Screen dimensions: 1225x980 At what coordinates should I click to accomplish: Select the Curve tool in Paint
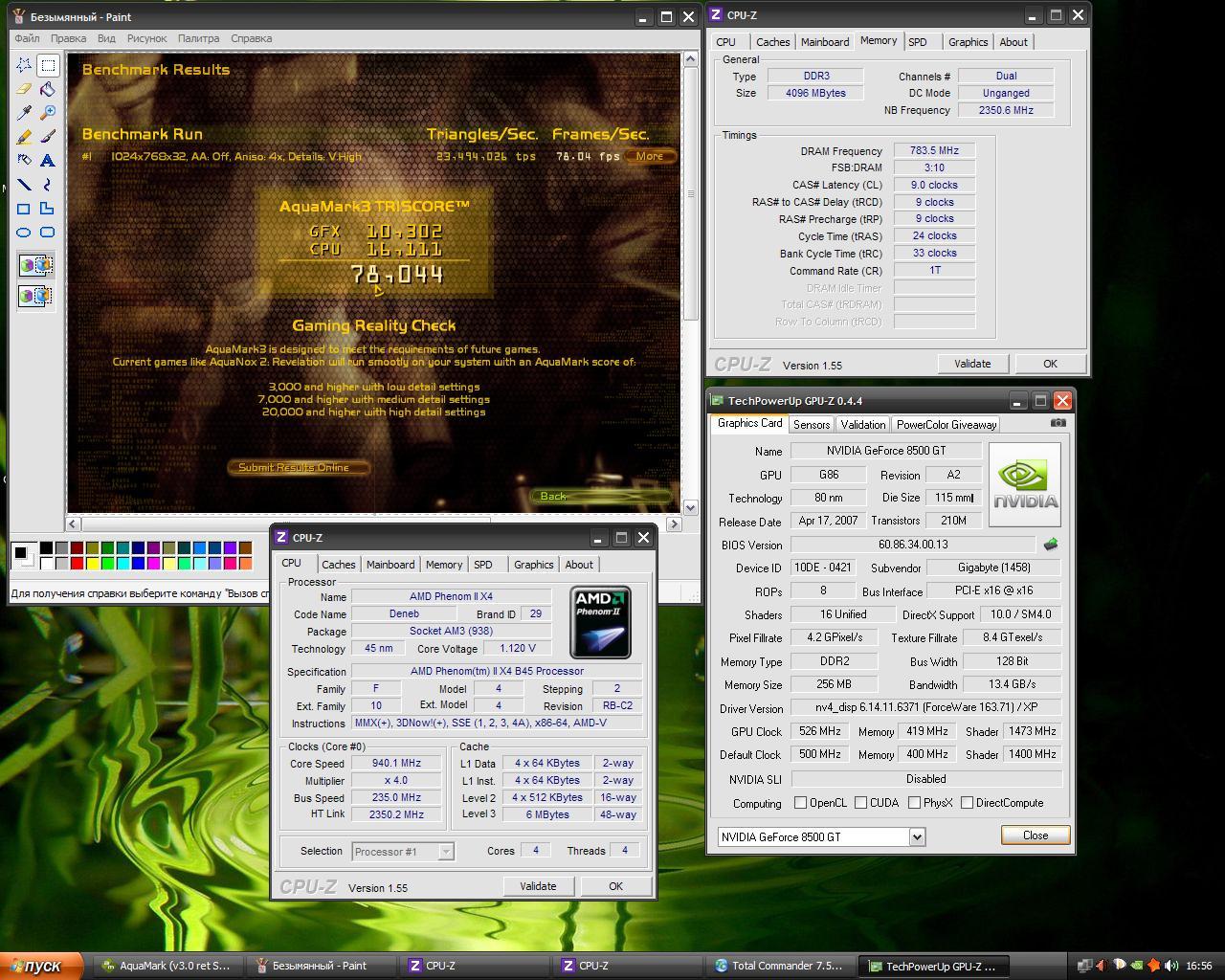tap(48, 185)
